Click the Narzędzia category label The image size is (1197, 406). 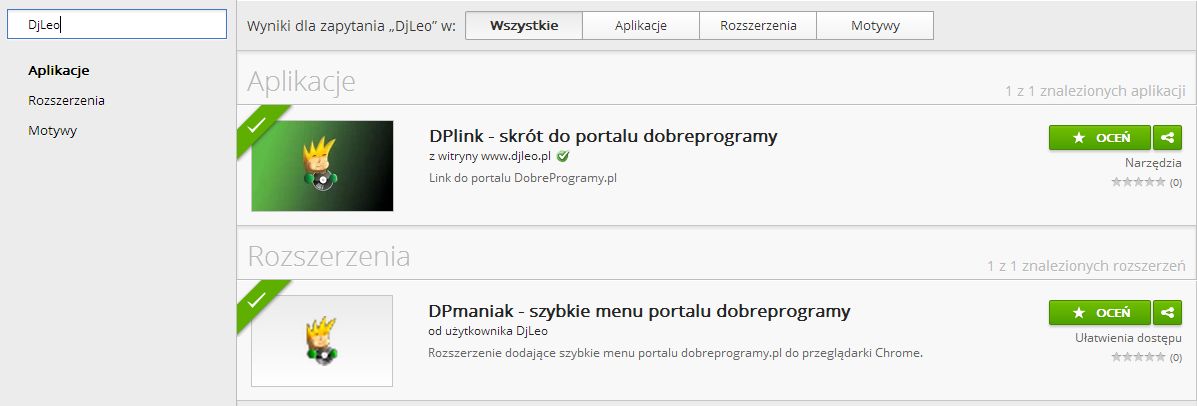(x=1153, y=163)
